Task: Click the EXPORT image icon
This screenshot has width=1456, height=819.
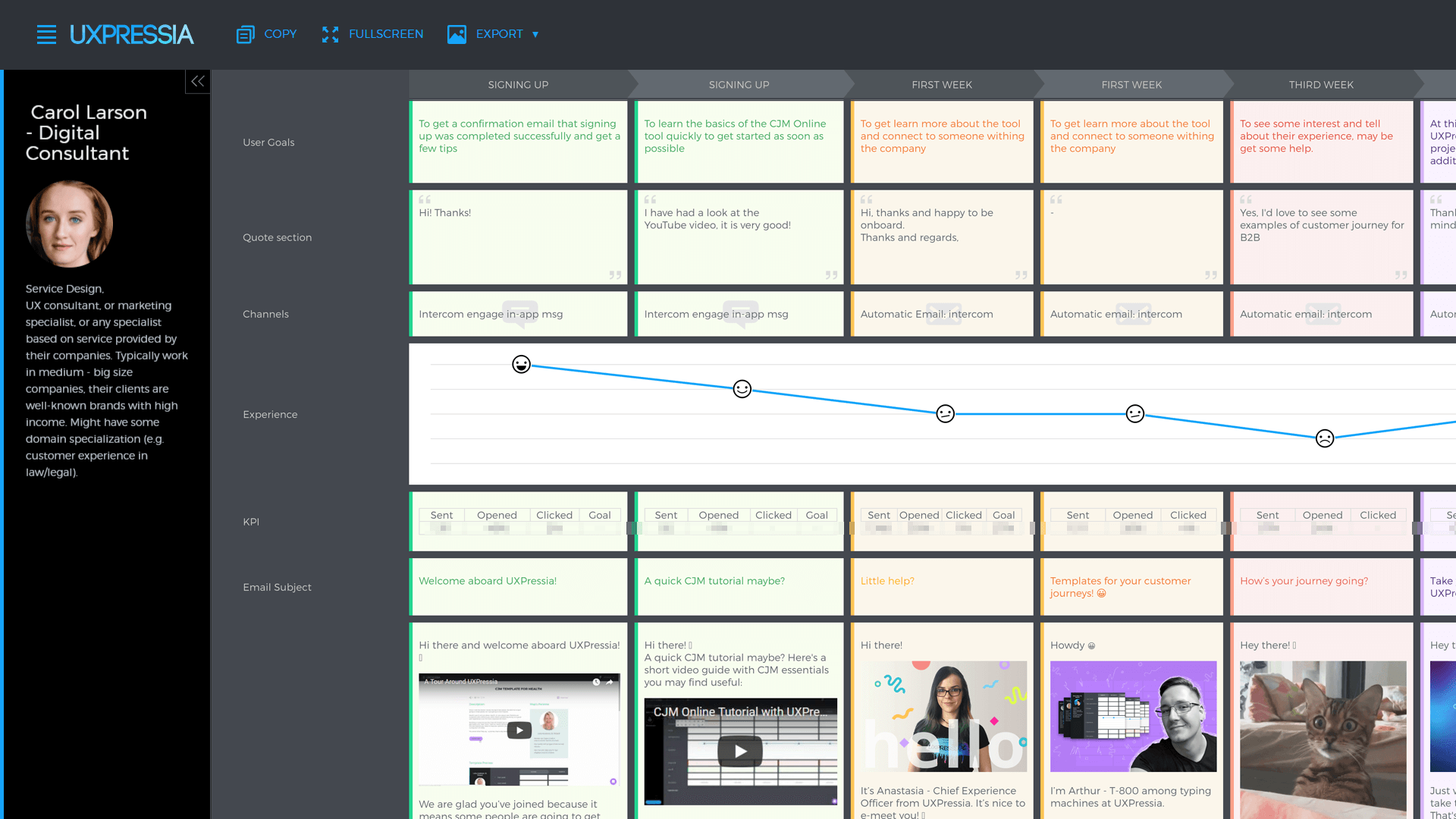Action: 457,34
